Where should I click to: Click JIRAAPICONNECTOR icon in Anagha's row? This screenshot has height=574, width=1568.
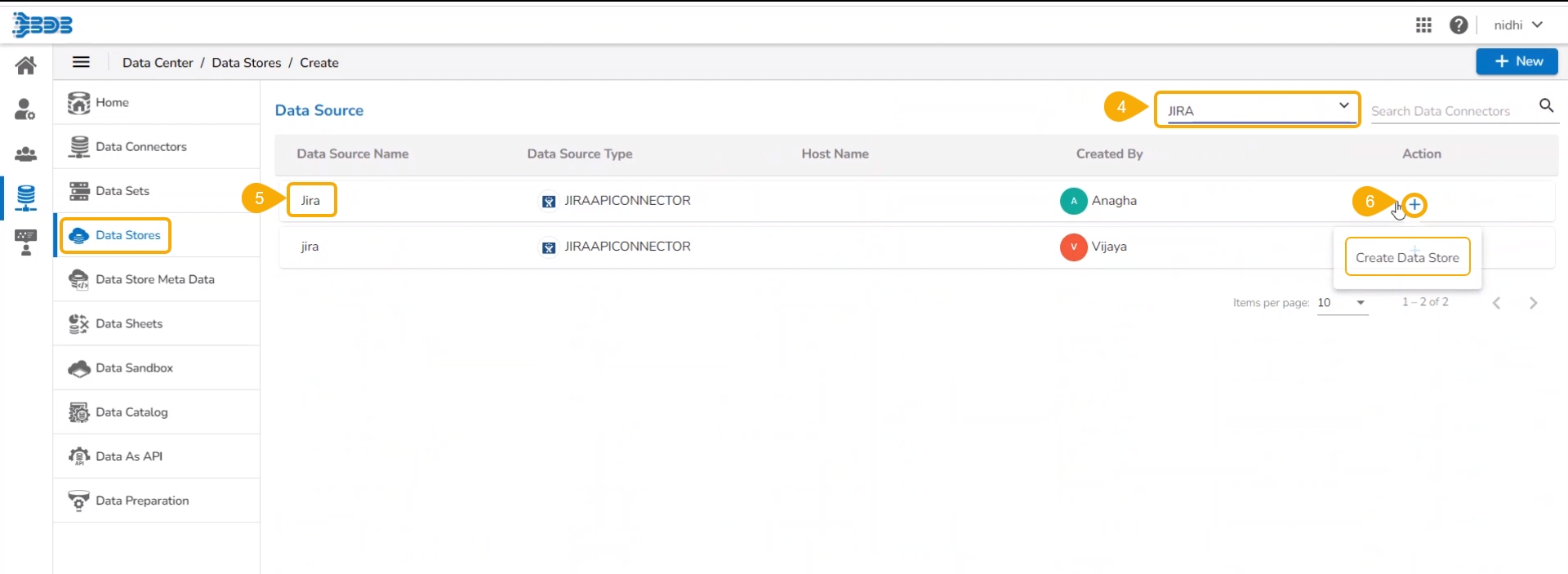[x=549, y=201]
